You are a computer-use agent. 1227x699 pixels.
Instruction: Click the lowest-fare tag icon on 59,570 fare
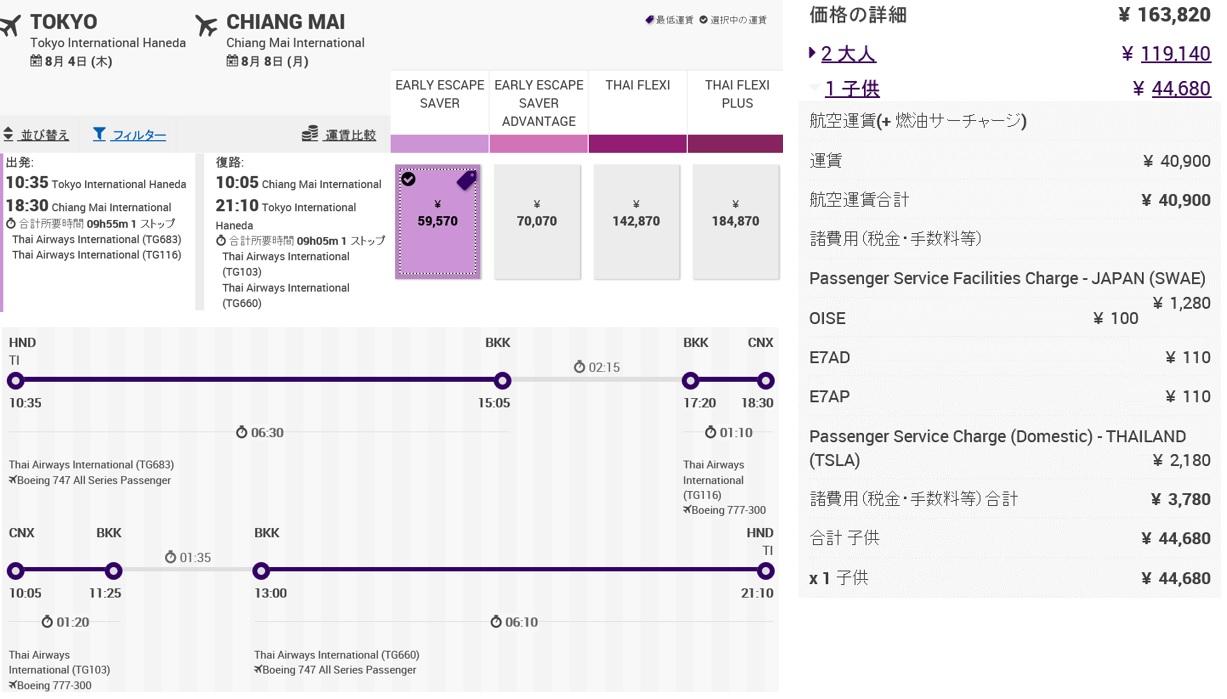(466, 180)
